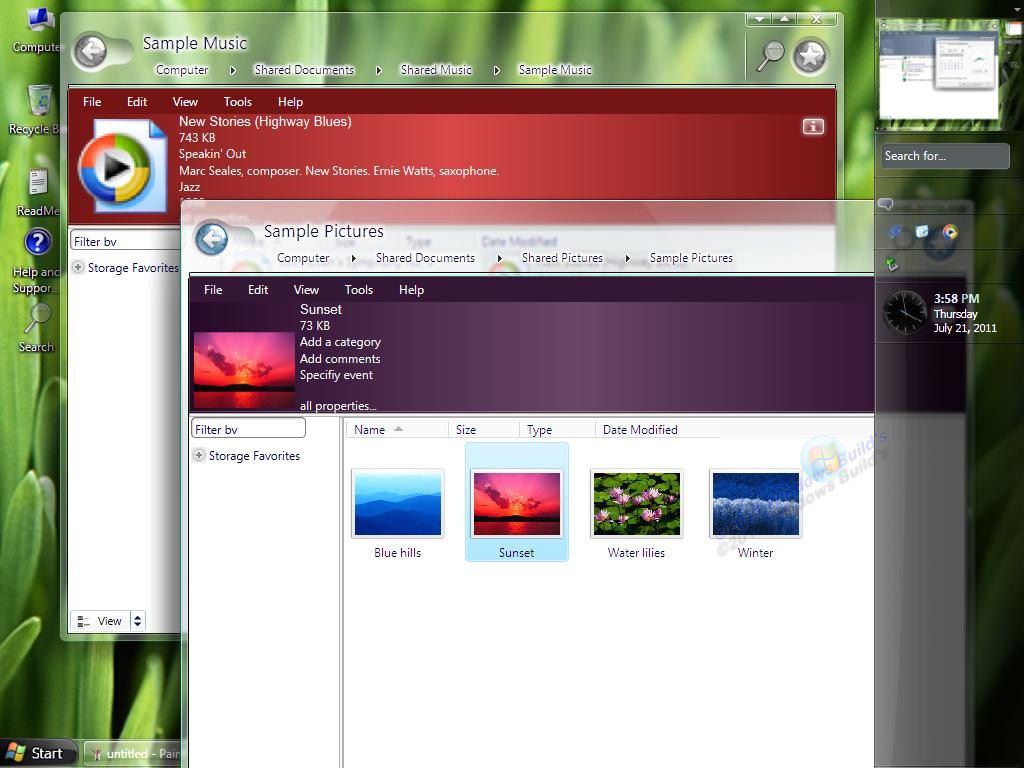Expand Storage Favorites in Sample Pictures
Viewport: 1024px width, 768px height.
[199, 455]
